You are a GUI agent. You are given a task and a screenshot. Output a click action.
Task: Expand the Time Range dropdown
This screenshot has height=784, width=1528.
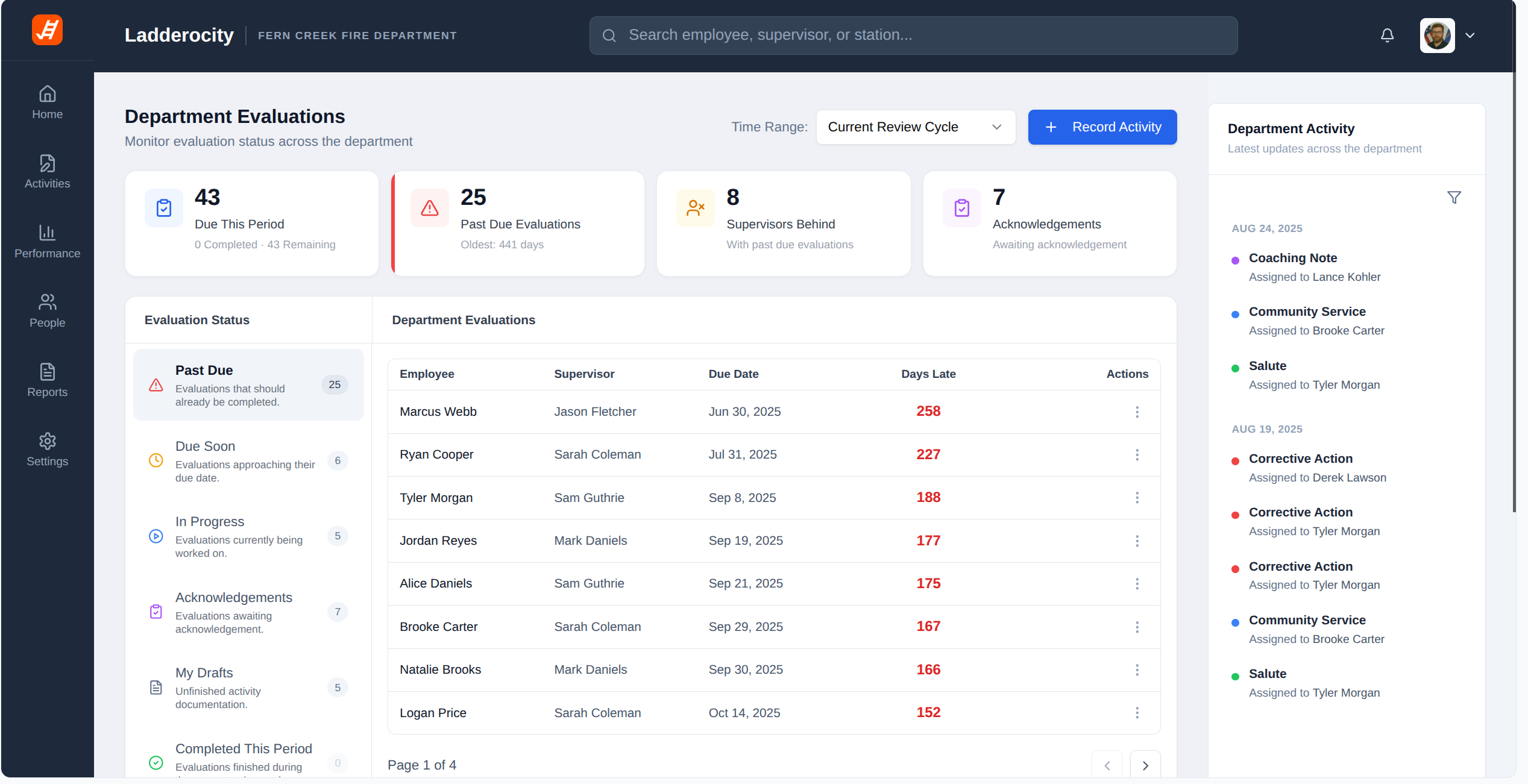[915, 127]
